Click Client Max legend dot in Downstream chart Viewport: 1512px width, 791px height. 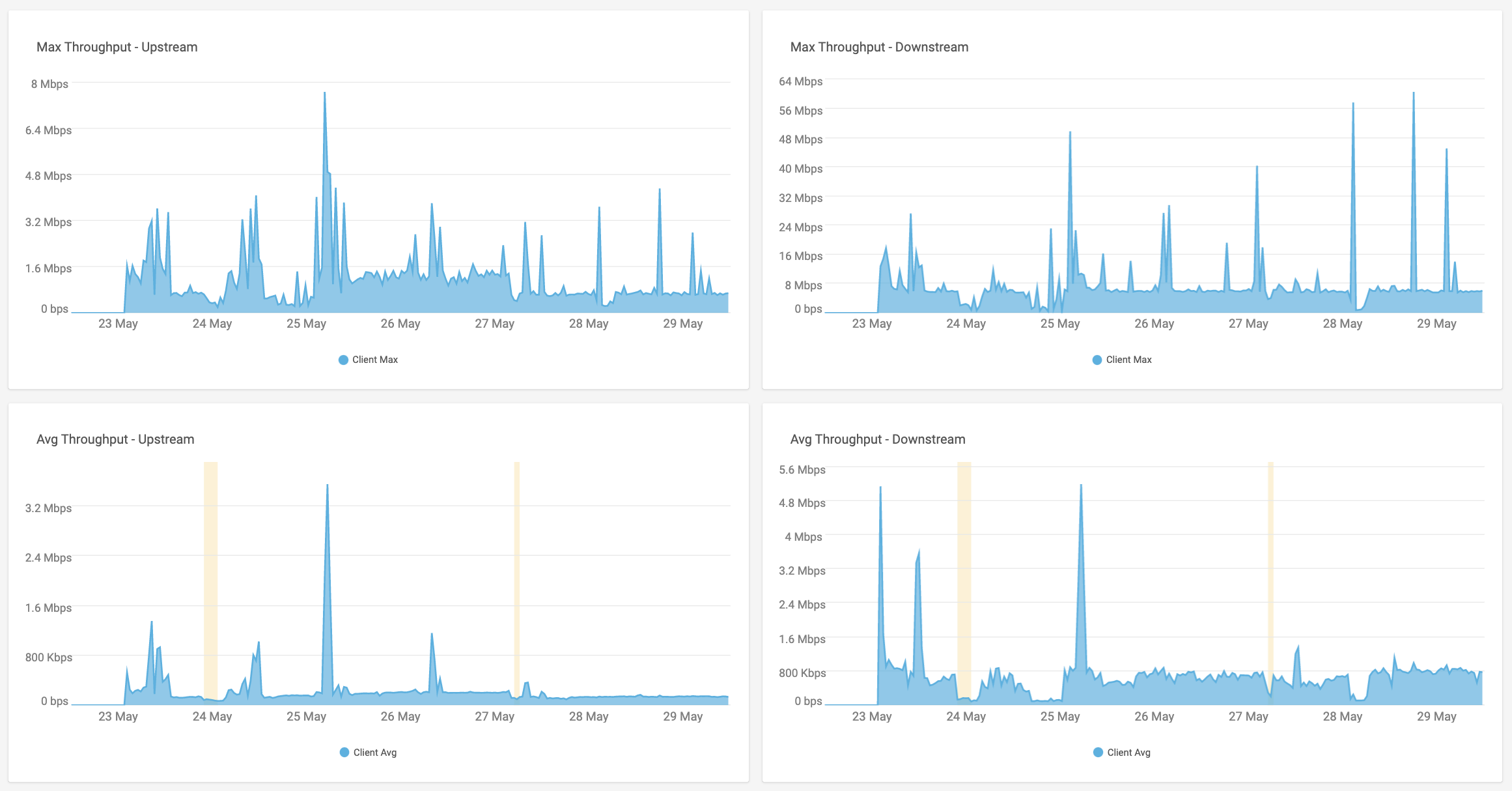click(1097, 360)
